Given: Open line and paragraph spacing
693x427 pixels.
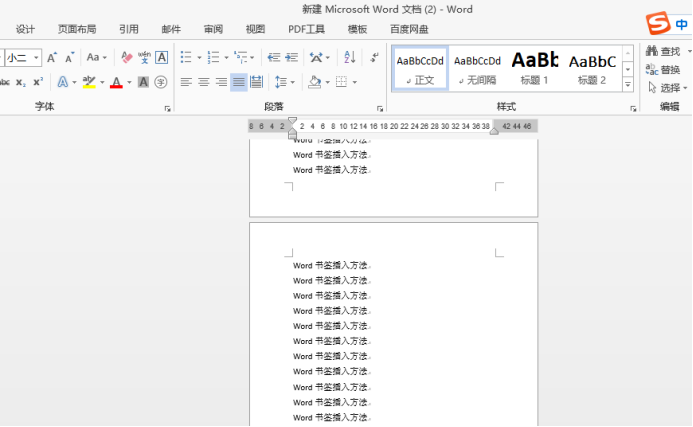Looking at the screenshot, I should [281, 82].
